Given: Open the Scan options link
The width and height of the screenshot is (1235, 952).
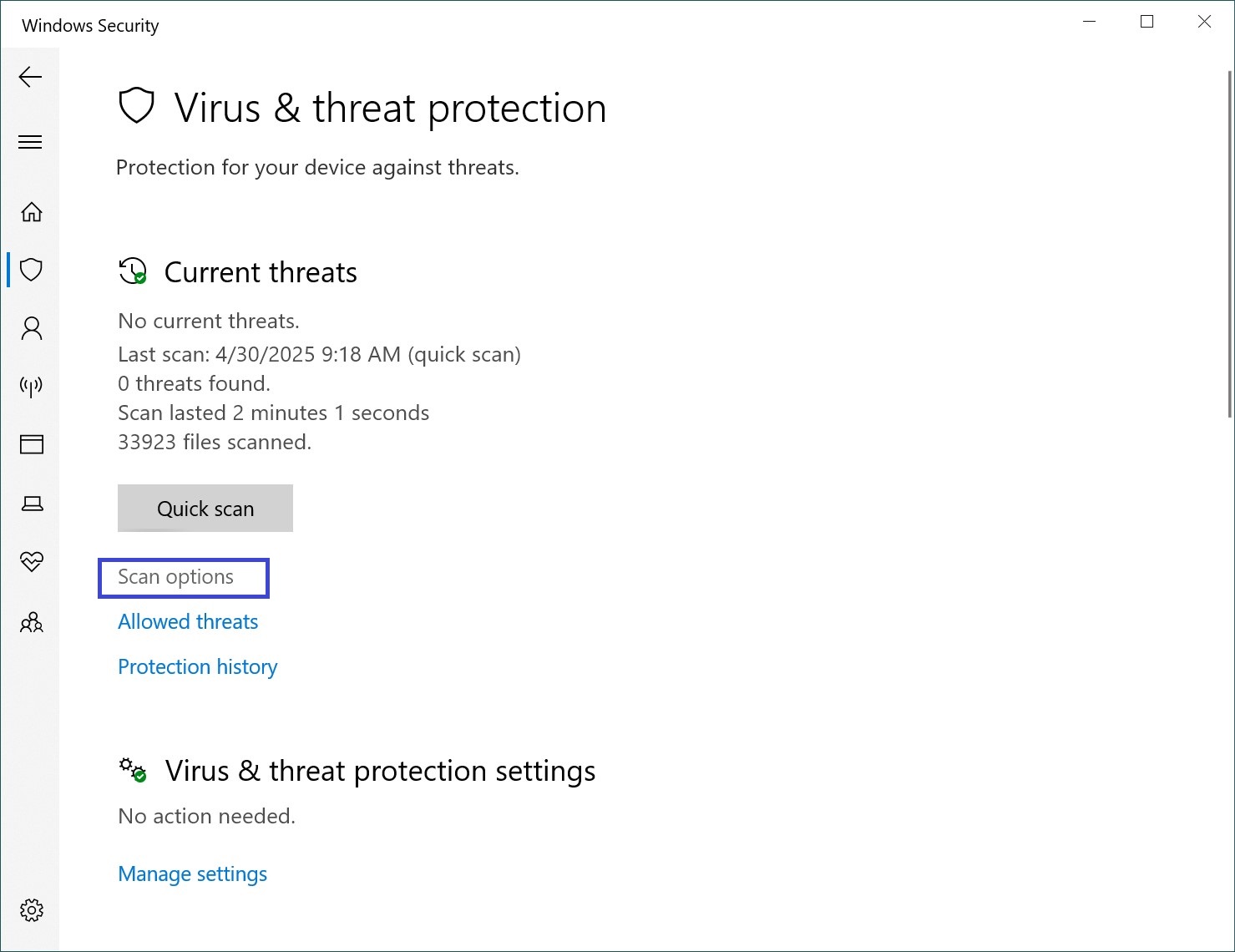Looking at the screenshot, I should (x=176, y=577).
